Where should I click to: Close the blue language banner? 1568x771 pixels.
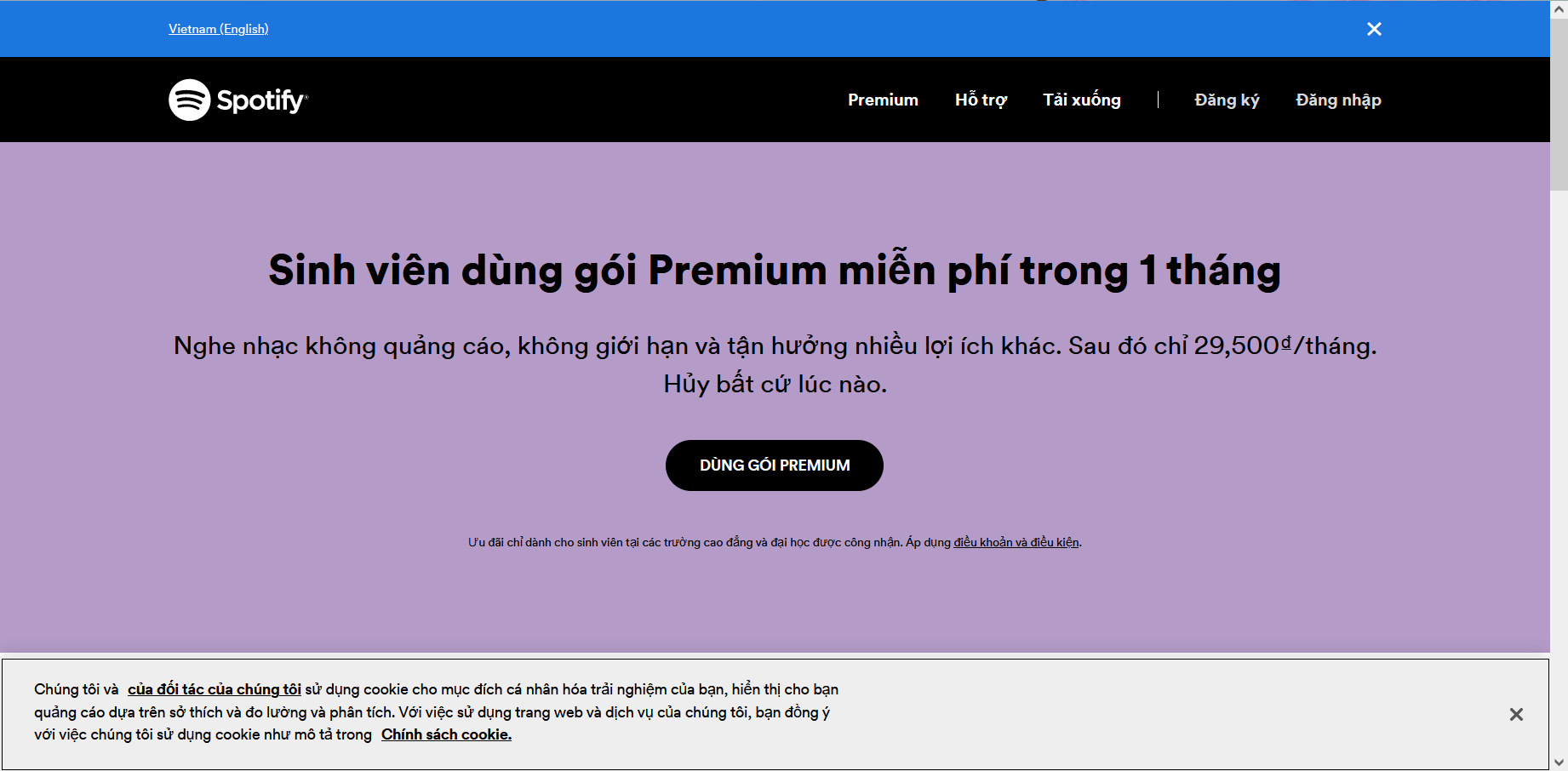coord(1374,29)
